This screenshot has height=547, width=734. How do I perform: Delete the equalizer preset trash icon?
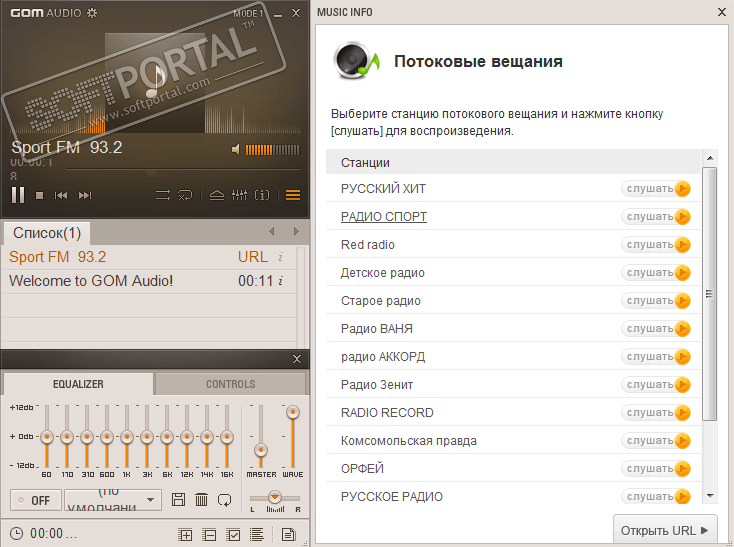(201, 500)
